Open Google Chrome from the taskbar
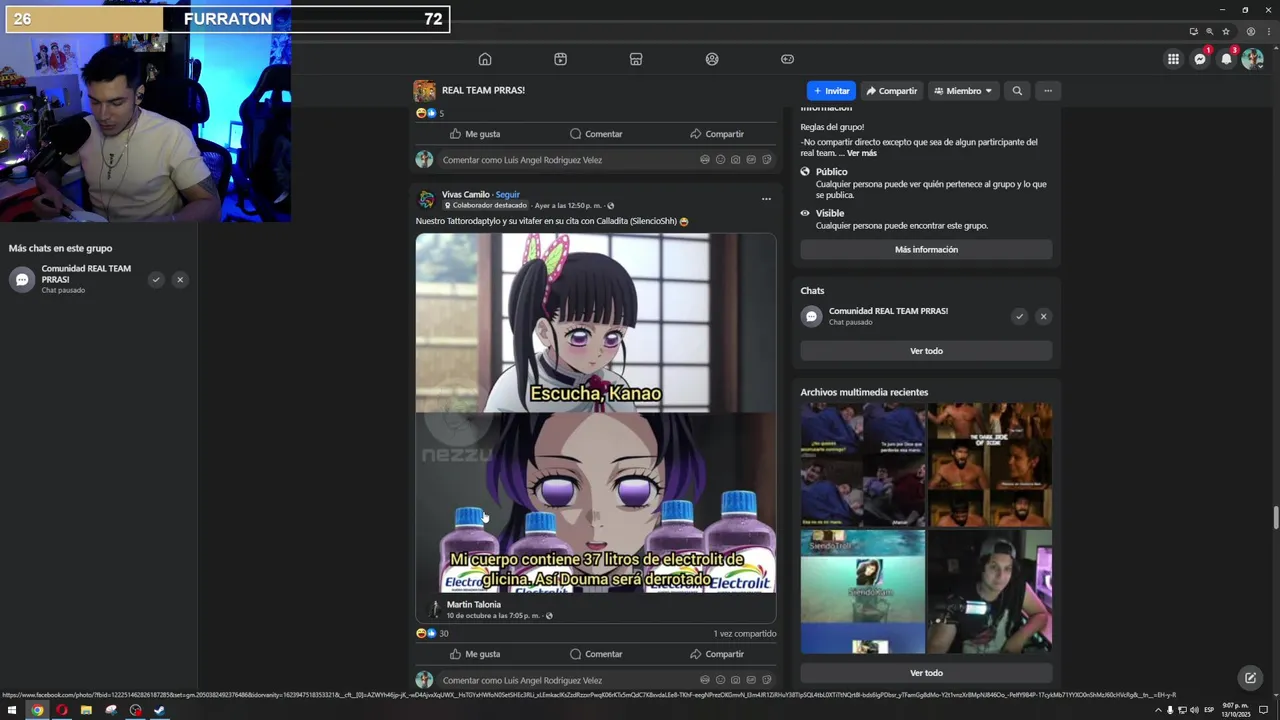Image resolution: width=1280 pixels, height=720 pixels. tap(37, 711)
